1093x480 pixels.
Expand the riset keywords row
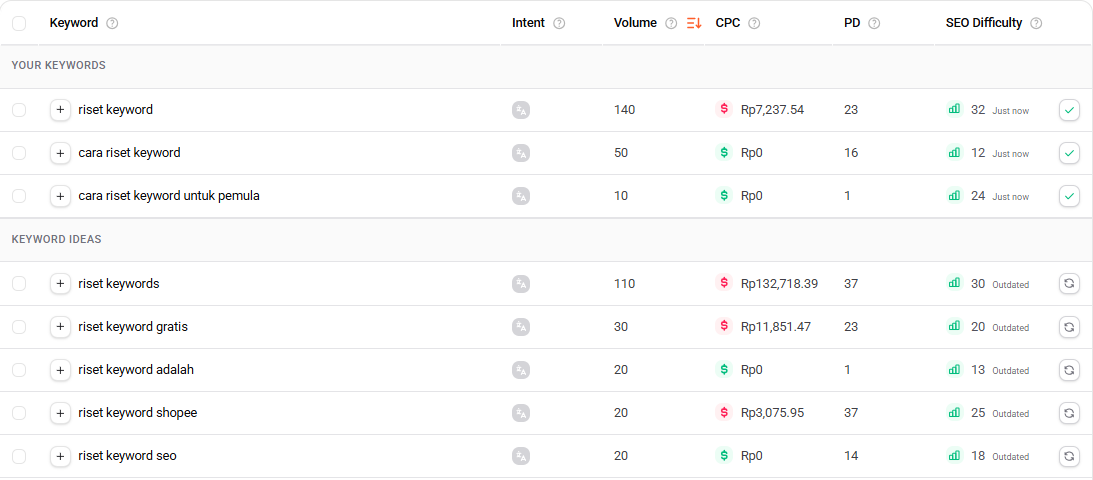(61, 284)
